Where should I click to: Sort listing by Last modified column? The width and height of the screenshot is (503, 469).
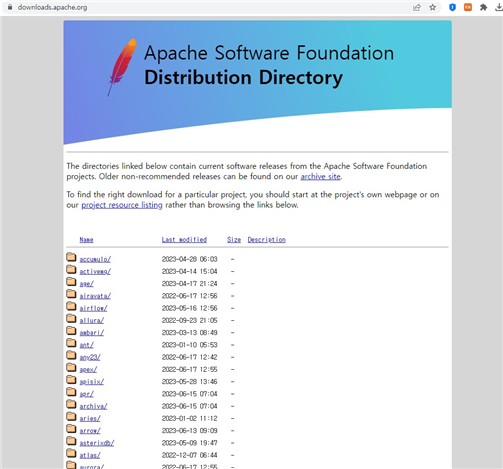pos(184,240)
